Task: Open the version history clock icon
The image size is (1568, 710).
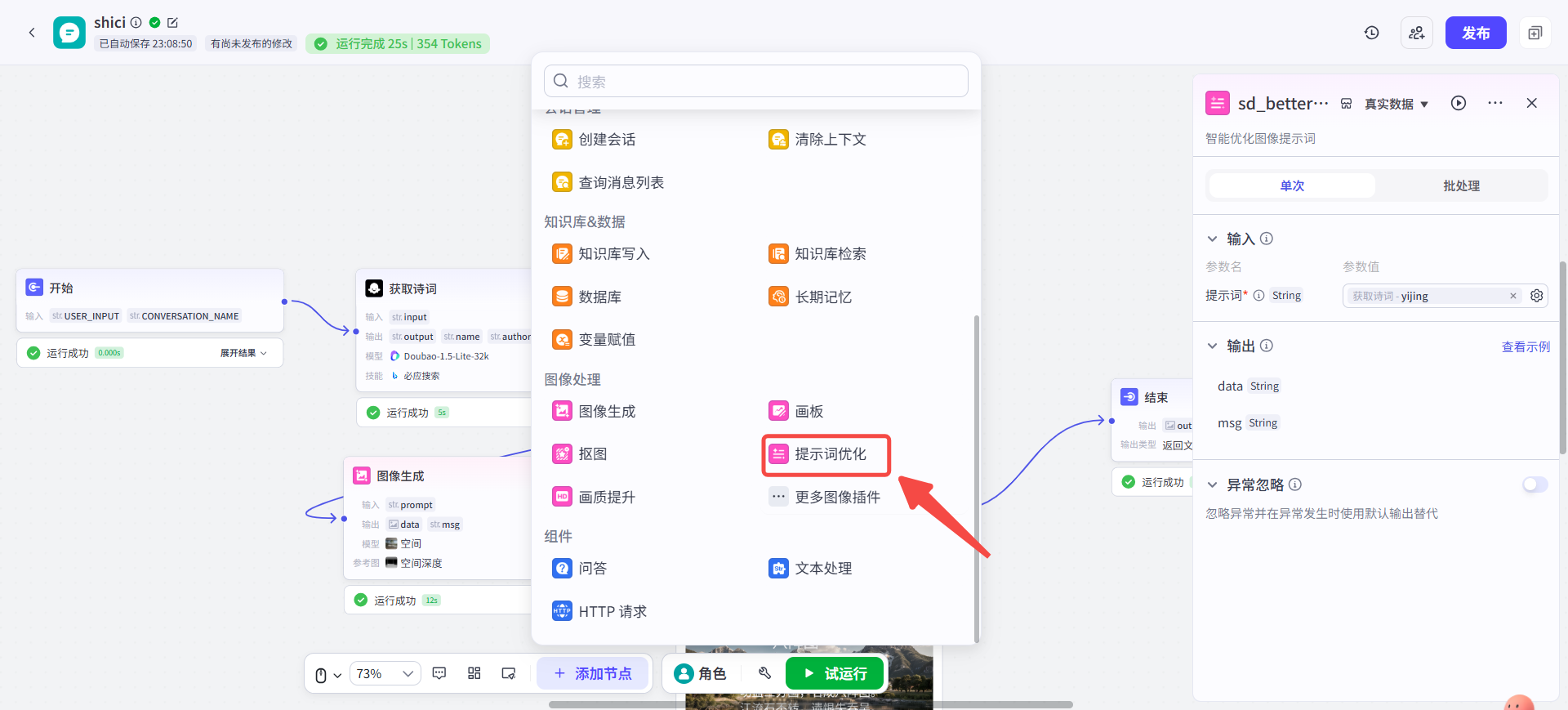Action: [x=1372, y=33]
